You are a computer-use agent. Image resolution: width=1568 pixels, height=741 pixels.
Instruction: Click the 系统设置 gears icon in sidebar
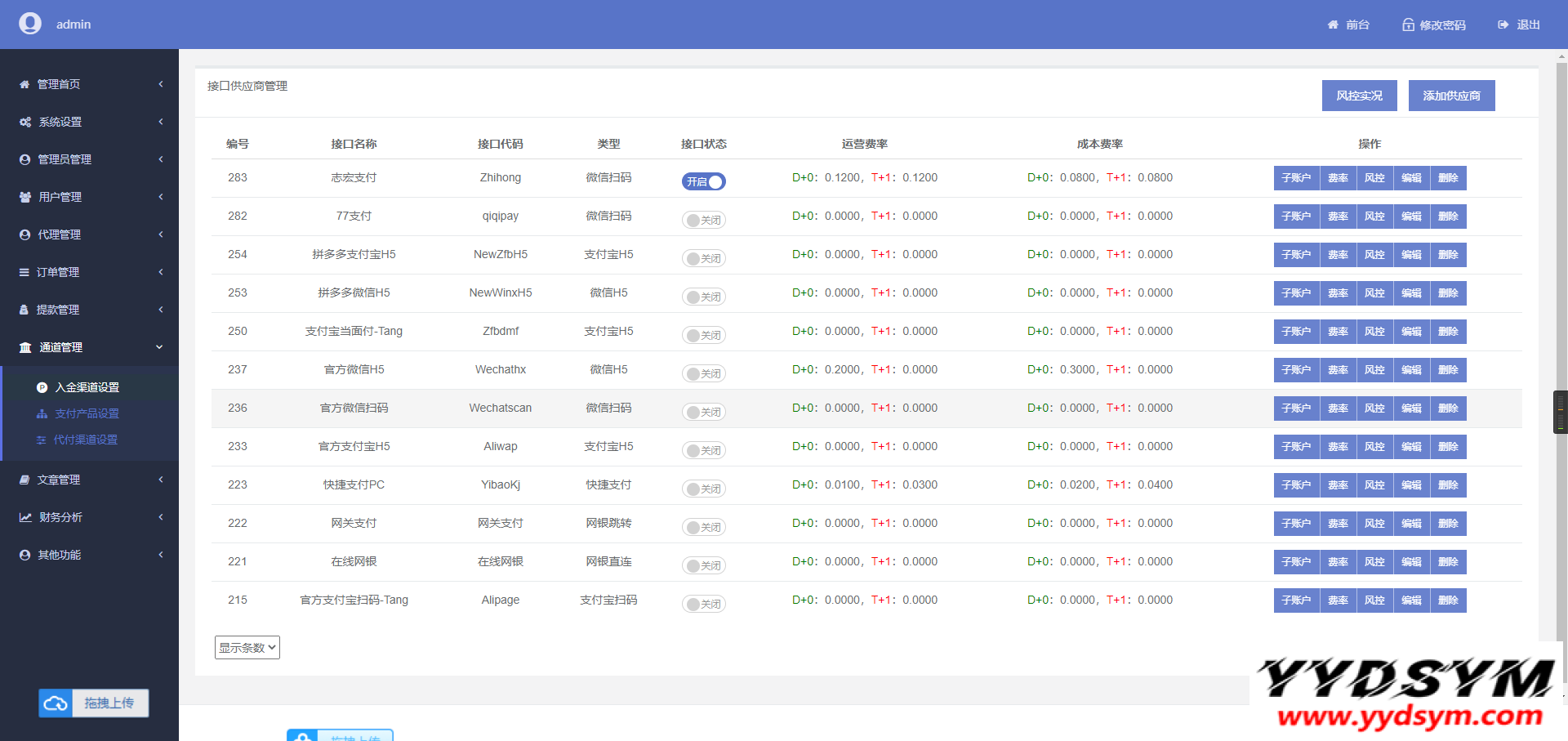tap(25, 123)
